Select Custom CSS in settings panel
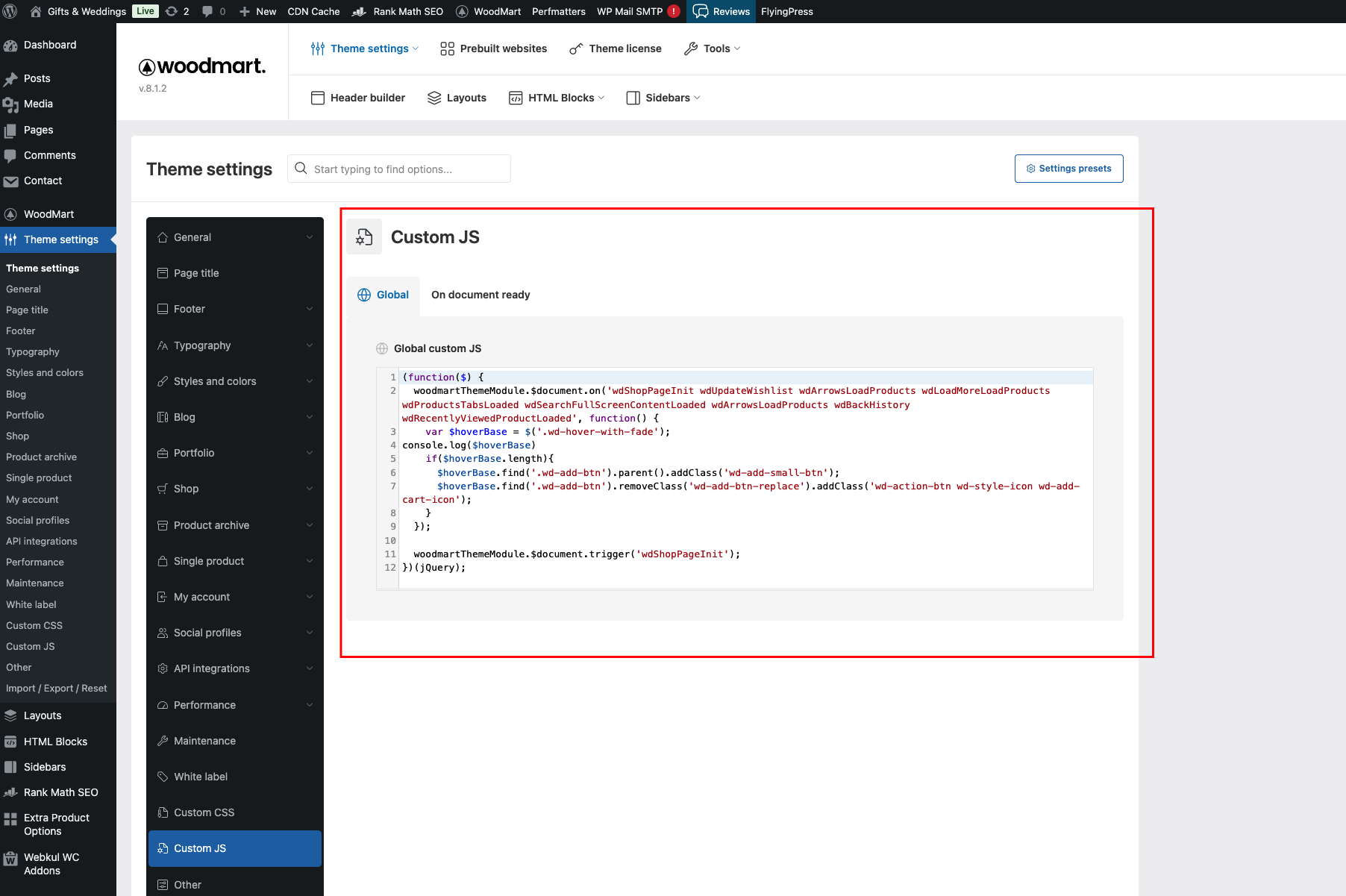This screenshot has height=896, width=1346. click(x=235, y=812)
